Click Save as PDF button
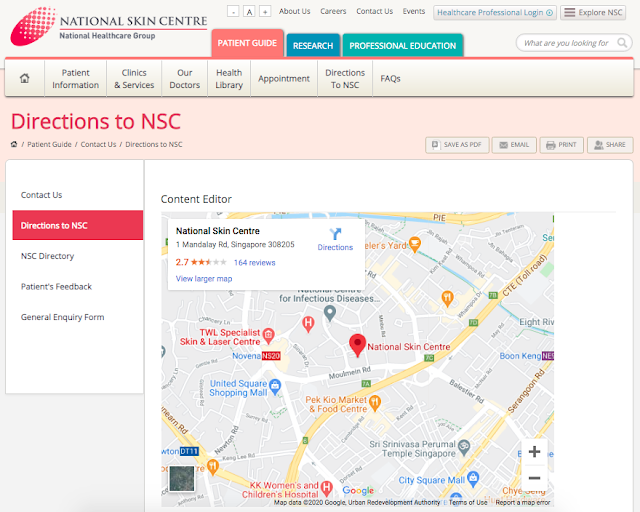 pos(457,145)
